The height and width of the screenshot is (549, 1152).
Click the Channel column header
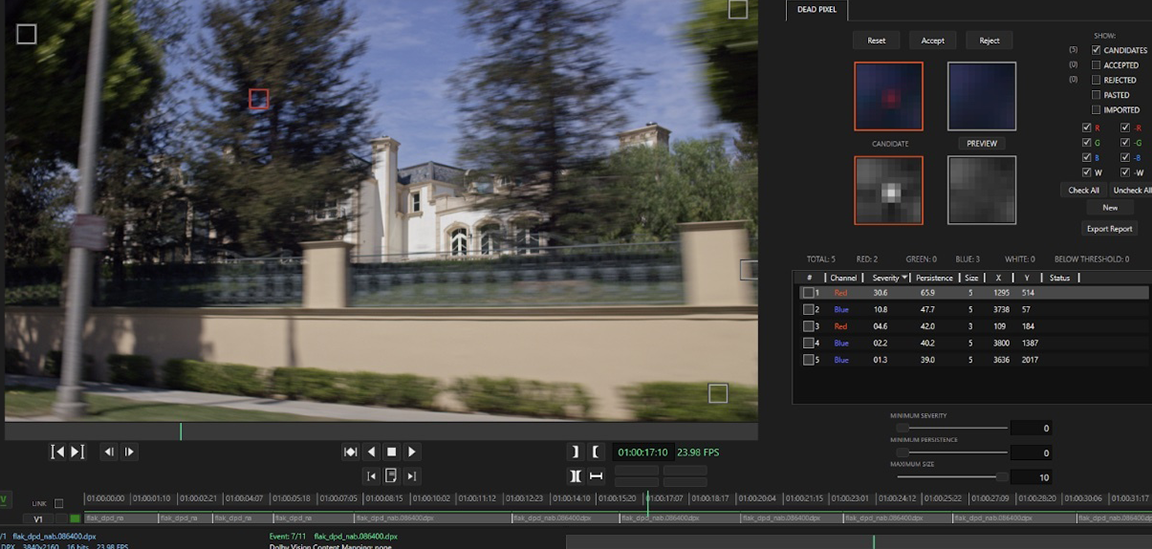coord(844,277)
